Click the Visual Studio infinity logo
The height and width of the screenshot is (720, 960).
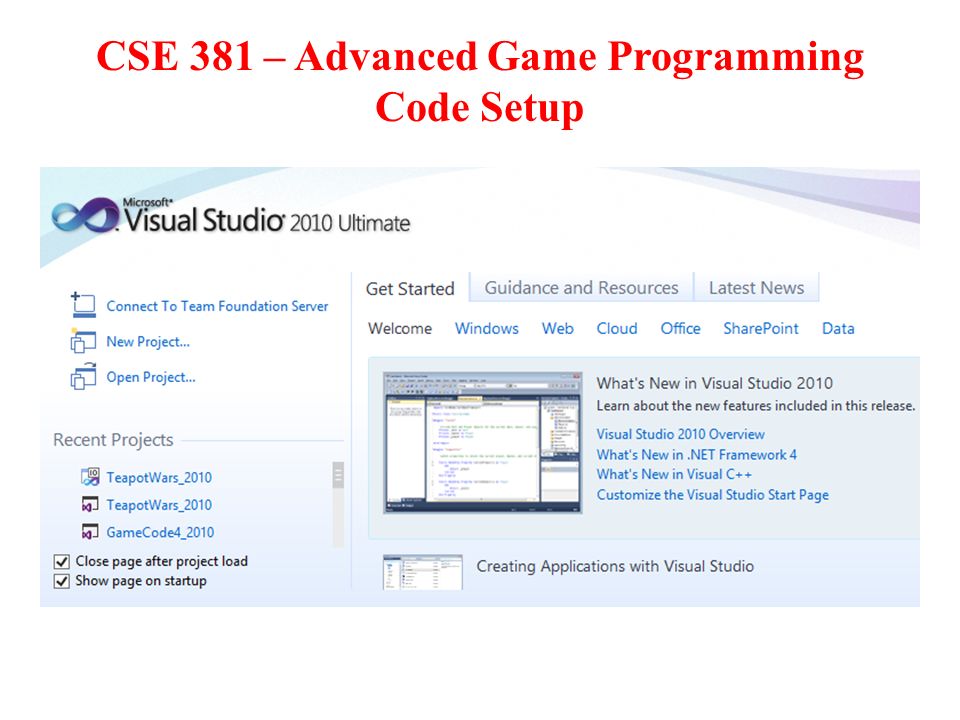click(x=86, y=215)
